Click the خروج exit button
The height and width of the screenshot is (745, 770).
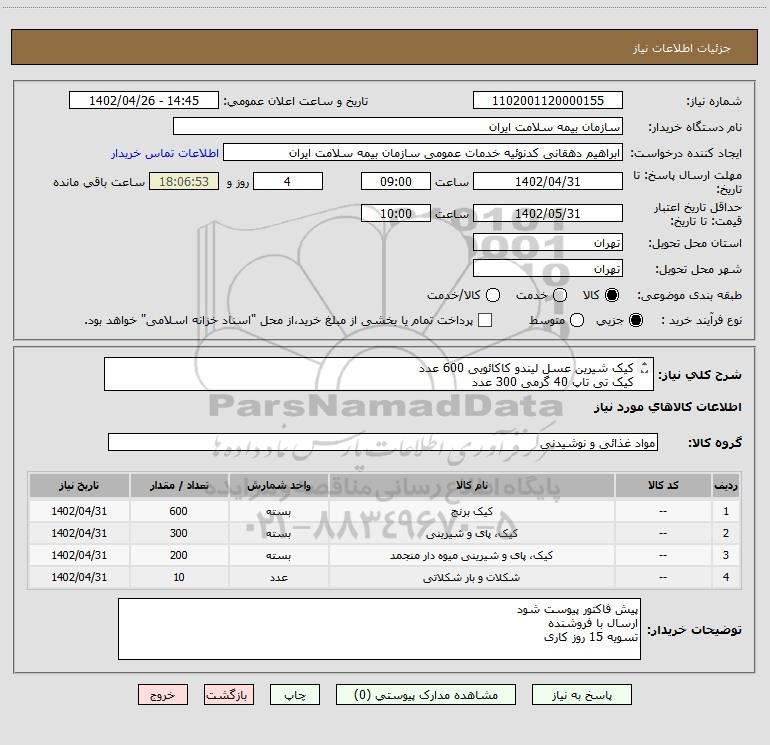(x=163, y=695)
